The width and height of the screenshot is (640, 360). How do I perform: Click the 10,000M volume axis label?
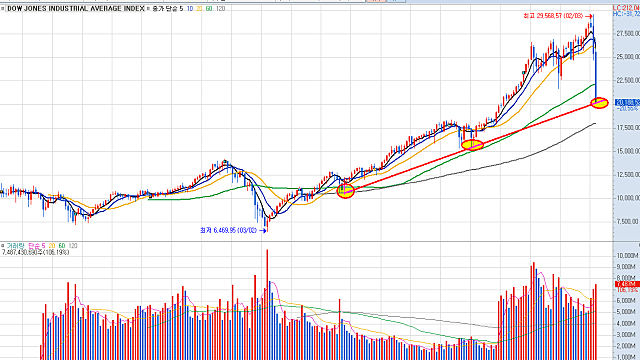tap(627, 256)
